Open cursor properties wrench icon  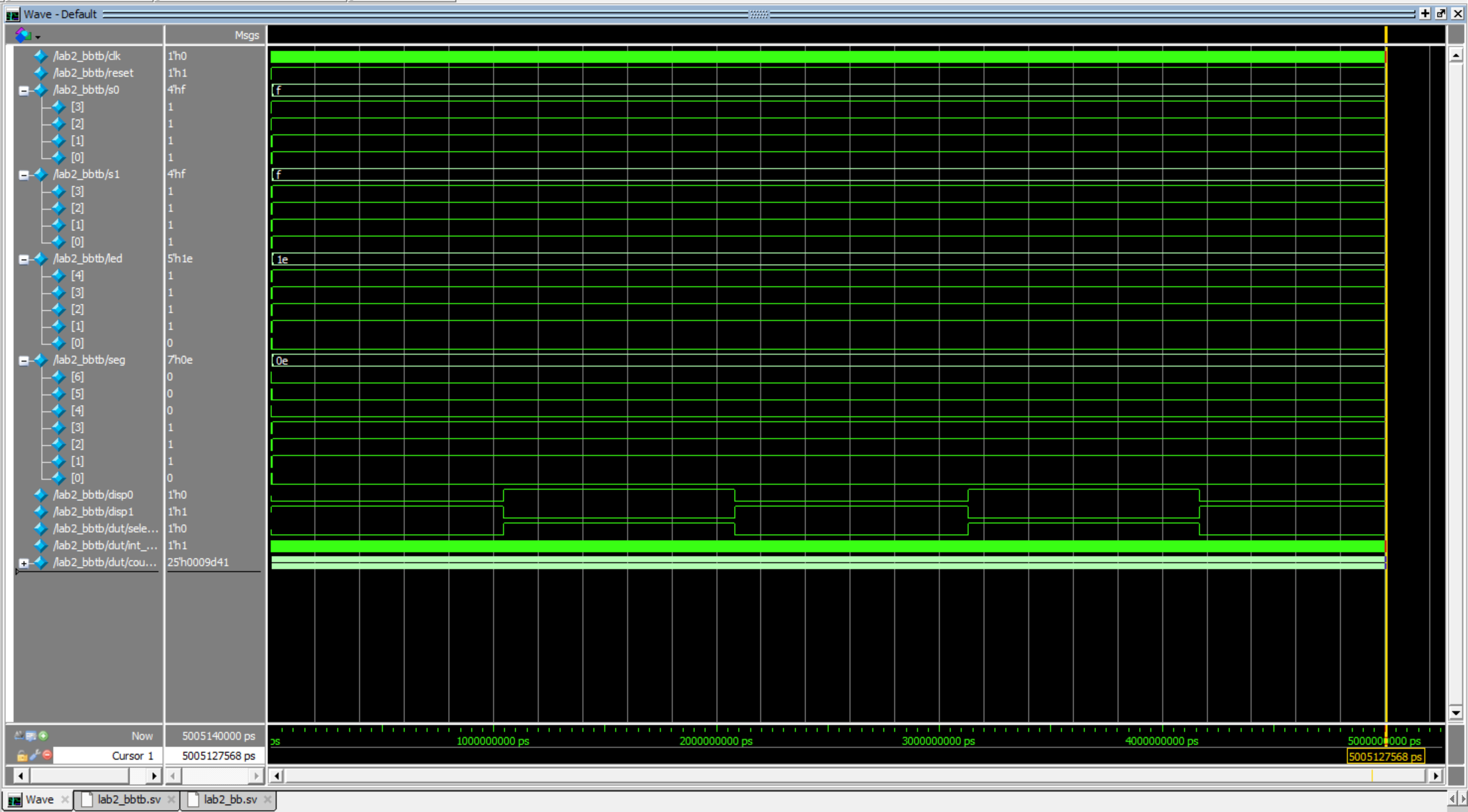[x=34, y=755]
